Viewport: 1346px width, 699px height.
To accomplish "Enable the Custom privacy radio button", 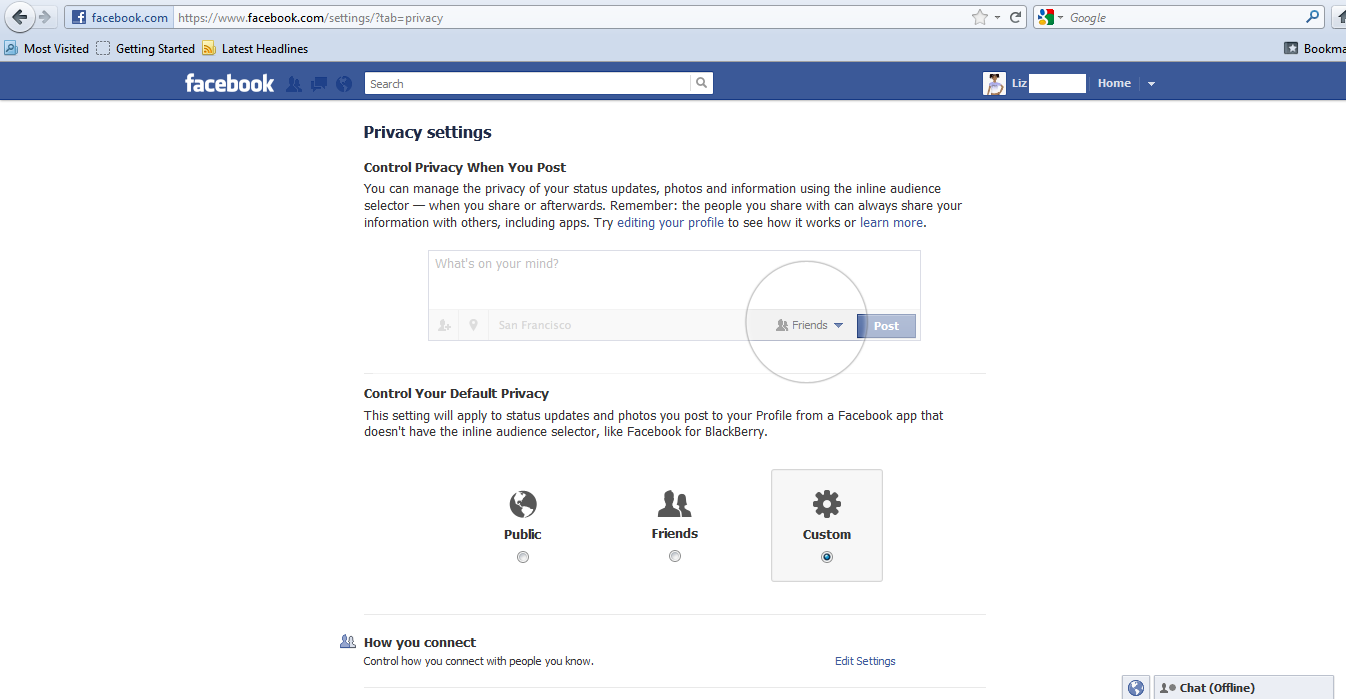I will tap(826, 556).
